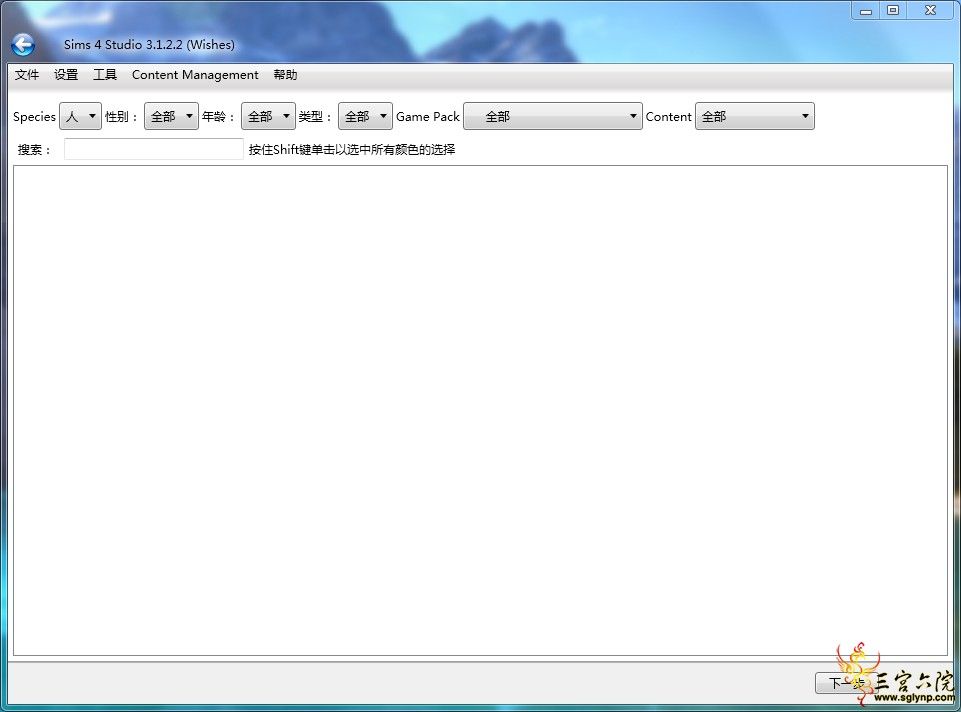This screenshot has width=961, height=712.
Task: Expand the 类型 dropdown
Action: pyautogui.click(x=365, y=116)
